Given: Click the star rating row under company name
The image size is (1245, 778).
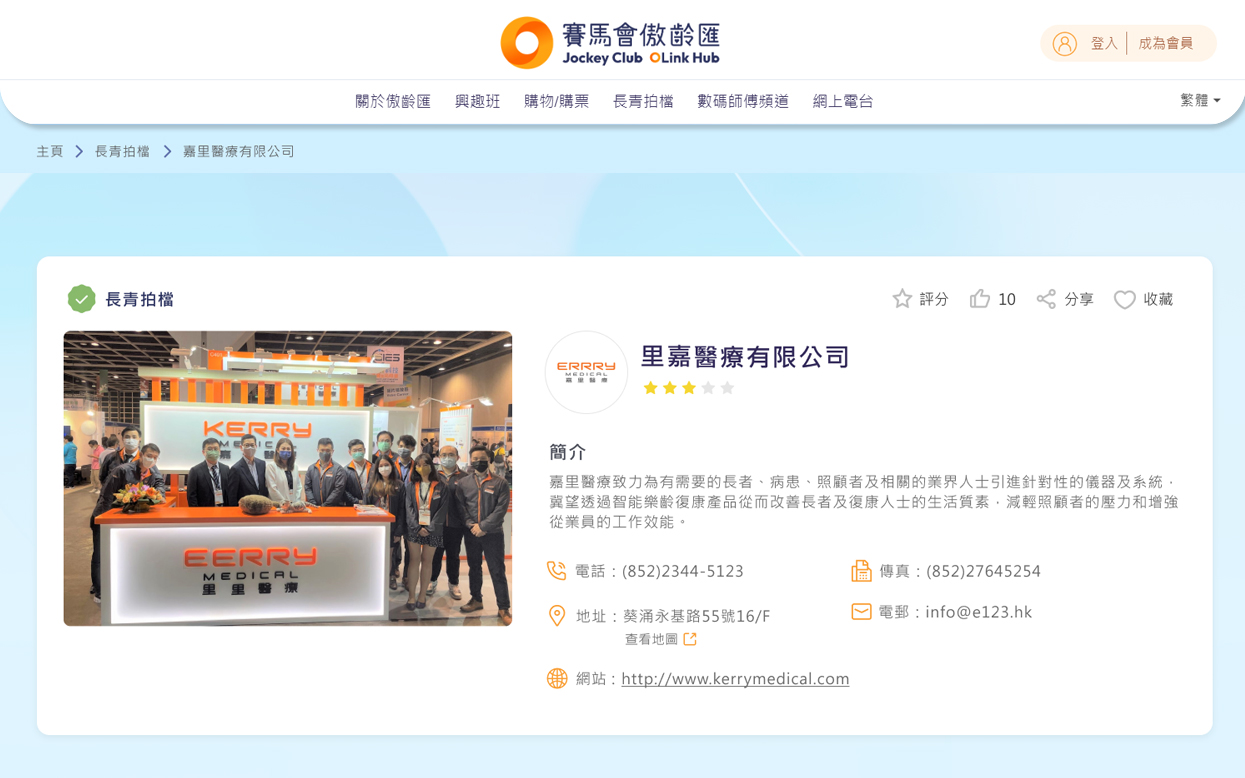Looking at the screenshot, I should click(689, 388).
